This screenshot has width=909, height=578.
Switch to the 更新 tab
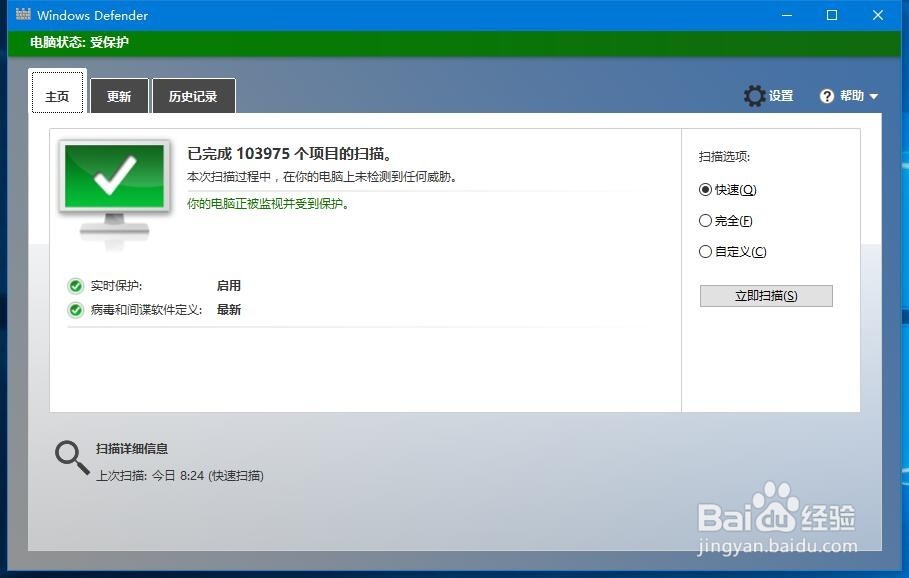pyautogui.click(x=119, y=96)
